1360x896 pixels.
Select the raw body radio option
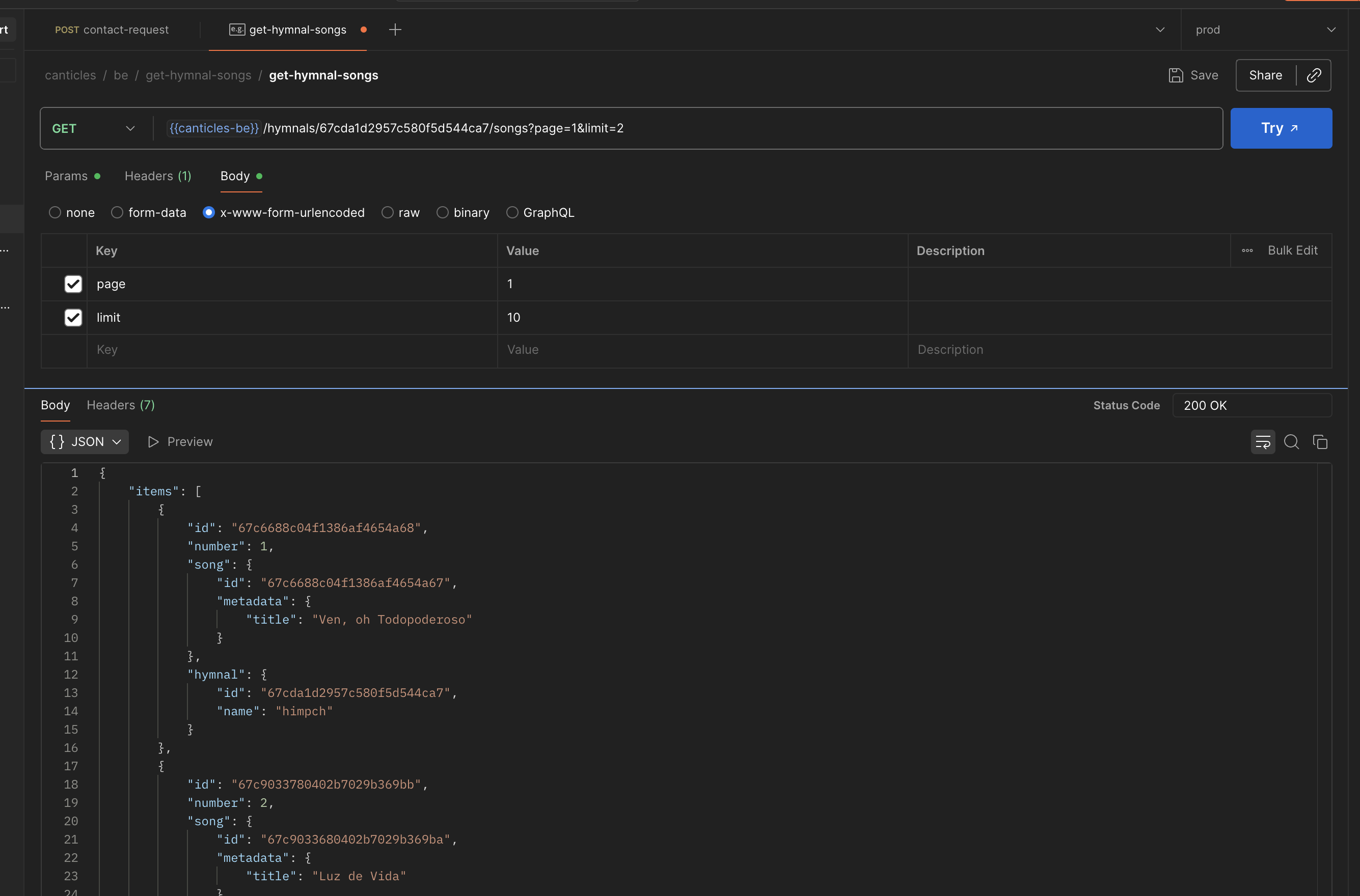[388, 213]
